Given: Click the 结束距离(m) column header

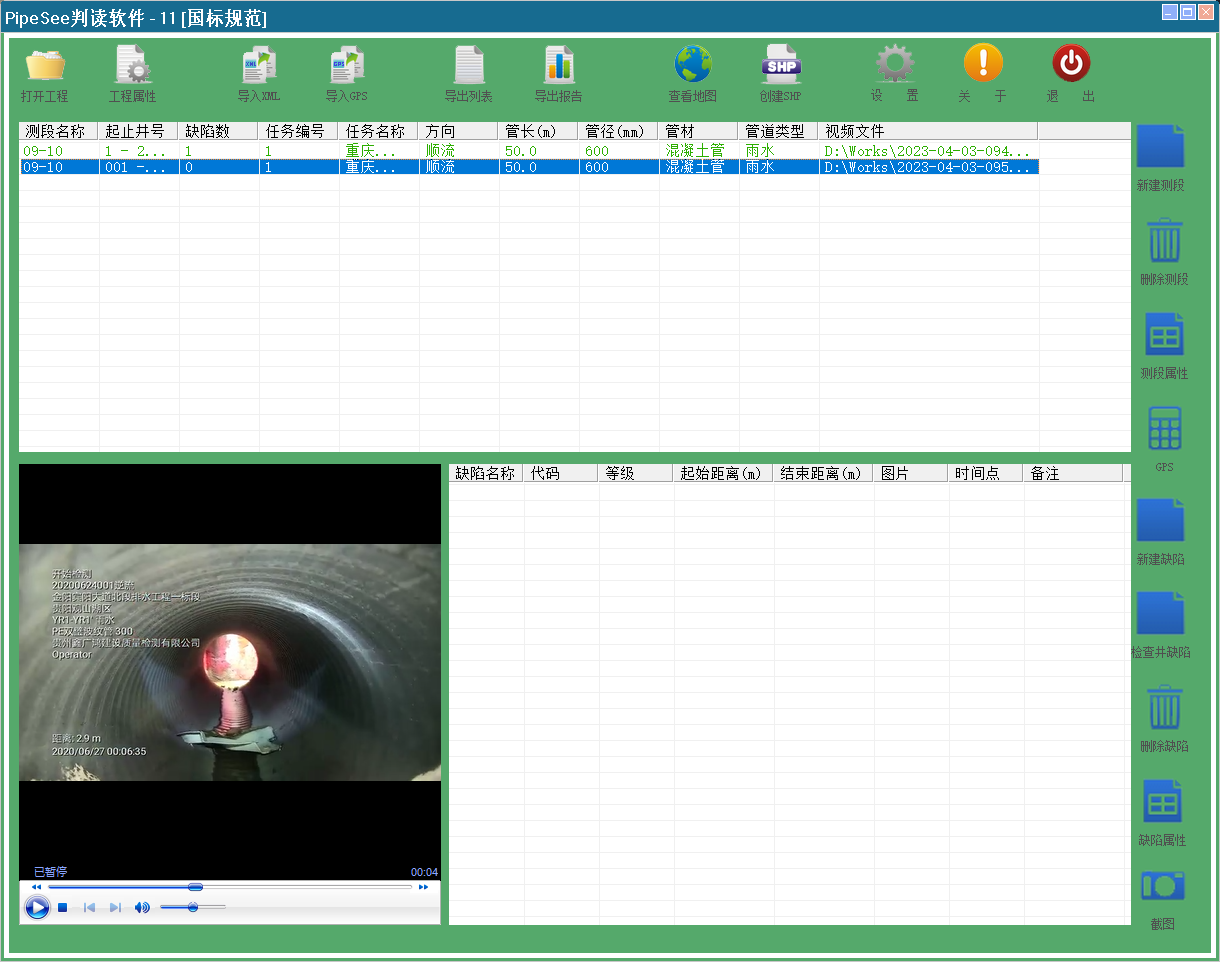Looking at the screenshot, I should (x=823, y=473).
